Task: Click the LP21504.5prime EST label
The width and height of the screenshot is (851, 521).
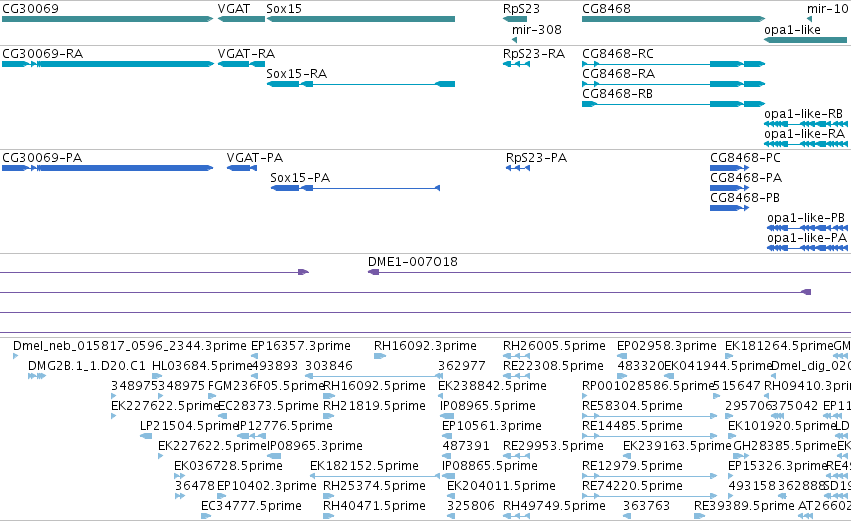Action: coord(189,426)
